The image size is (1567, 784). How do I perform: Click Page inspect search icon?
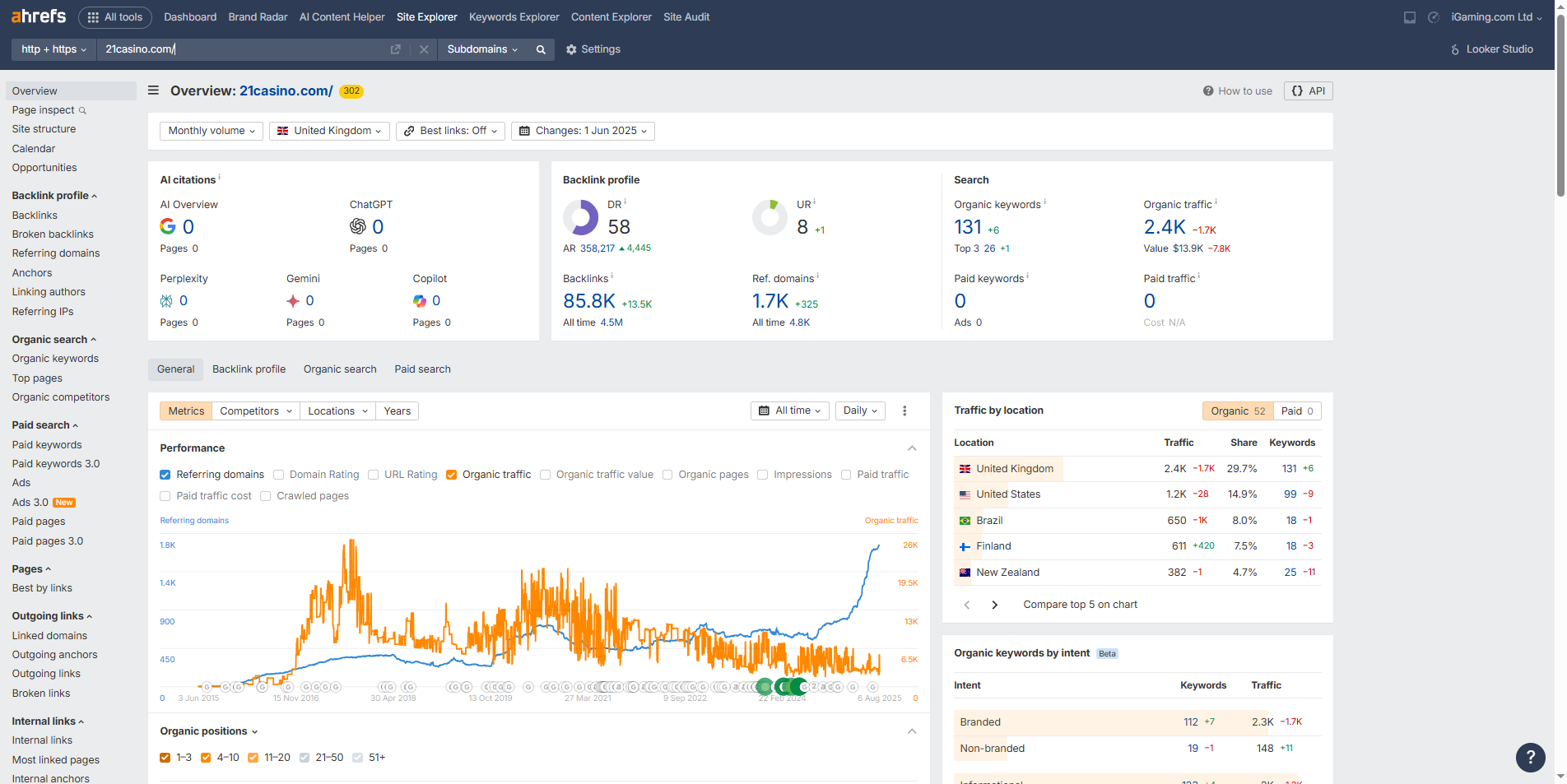(82, 110)
